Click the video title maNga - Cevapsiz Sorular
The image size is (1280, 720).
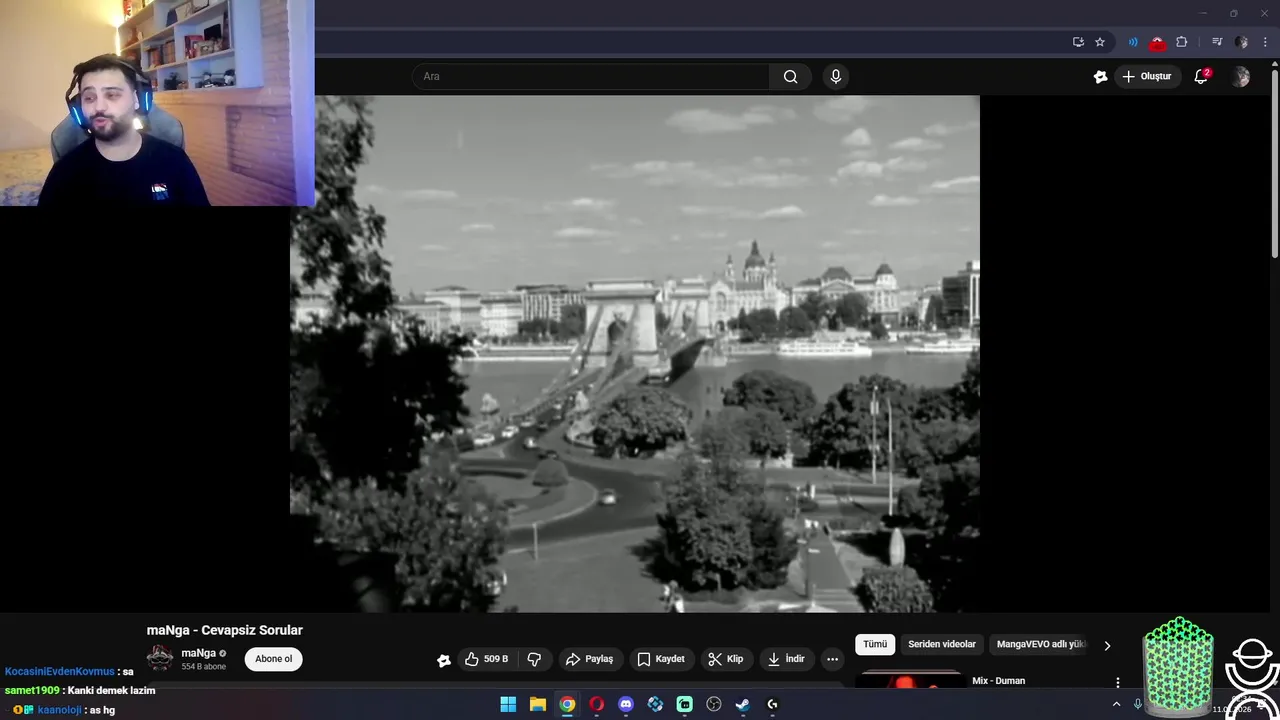(225, 630)
